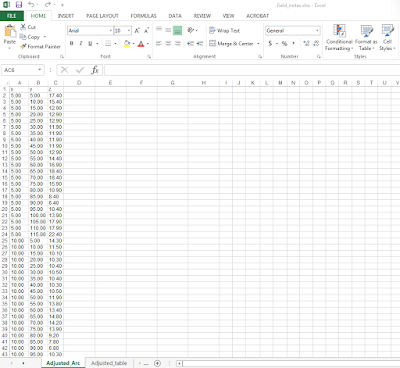400x368 pixels.
Task: Open the font size dropdown
Action: point(129,31)
